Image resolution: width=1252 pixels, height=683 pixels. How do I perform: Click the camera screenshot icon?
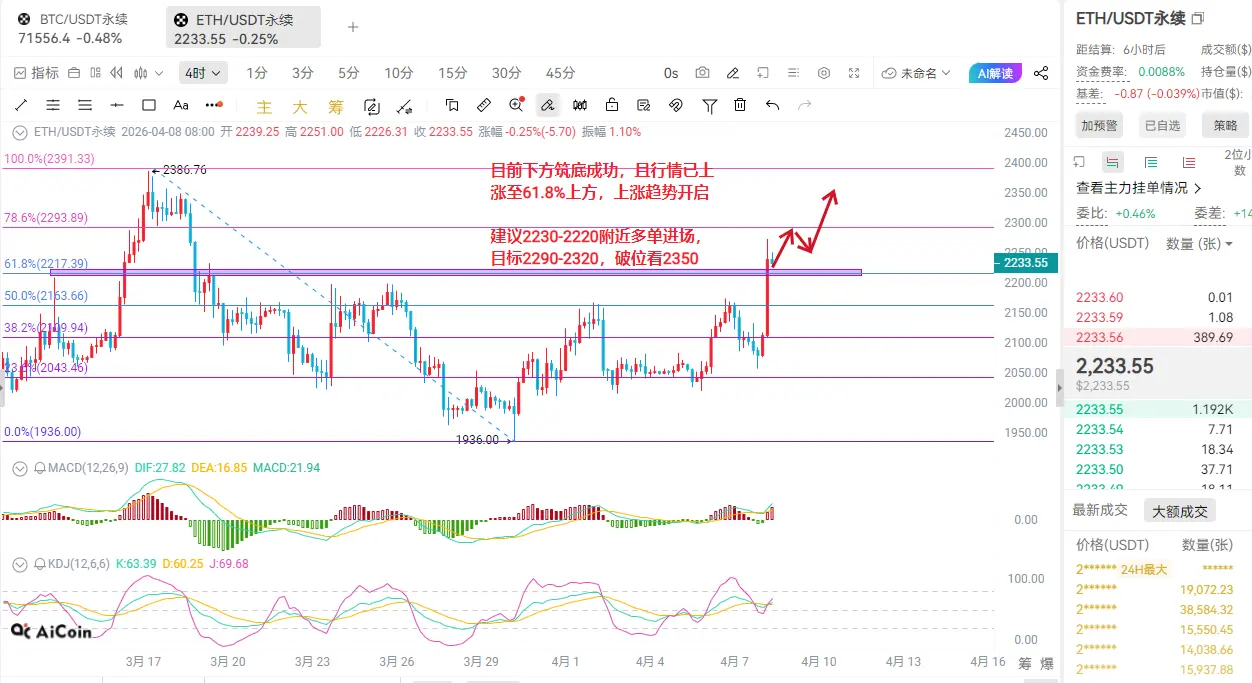(703, 73)
